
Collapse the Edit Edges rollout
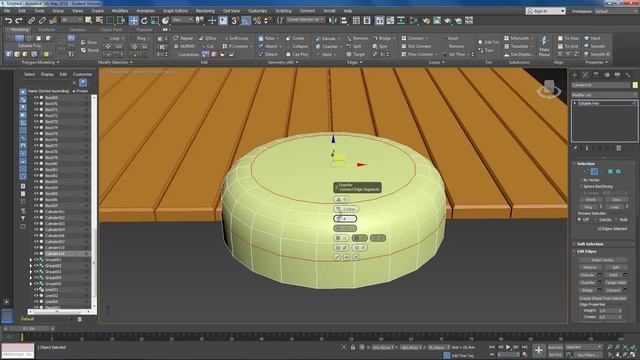click(x=586, y=251)
